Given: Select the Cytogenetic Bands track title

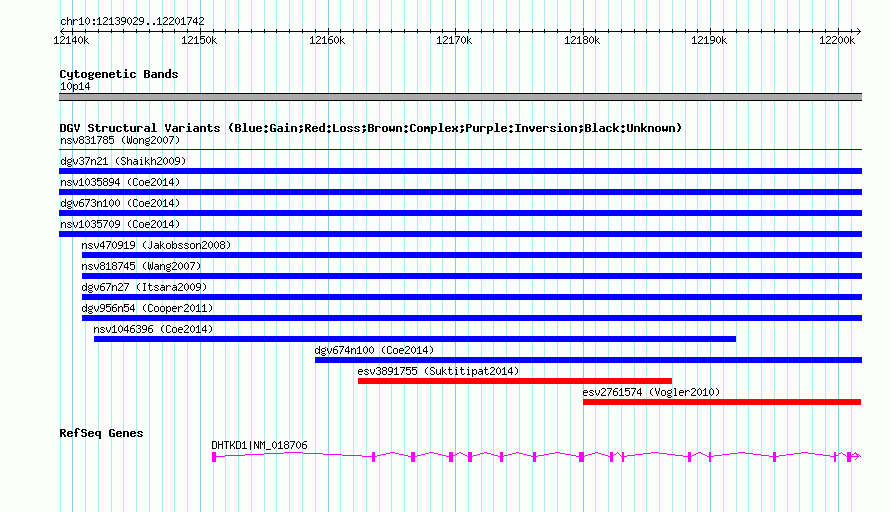Looking at the screenshot, I should [x=119, y=74].
